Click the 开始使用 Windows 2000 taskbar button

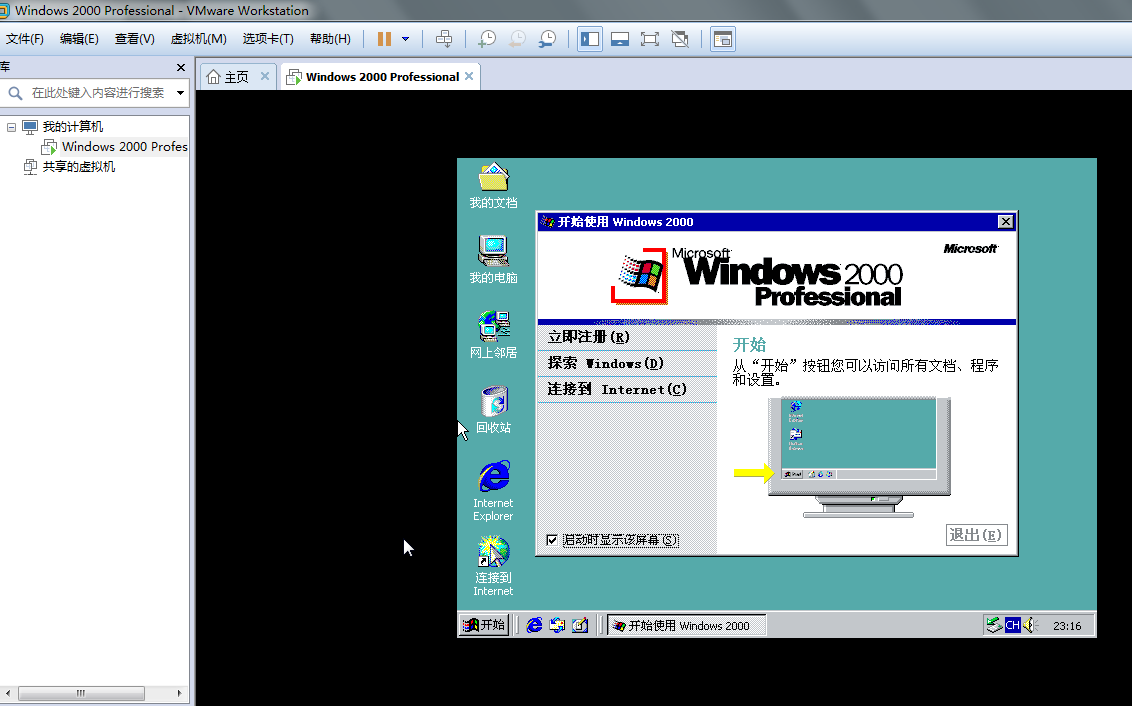pos(687,625)
